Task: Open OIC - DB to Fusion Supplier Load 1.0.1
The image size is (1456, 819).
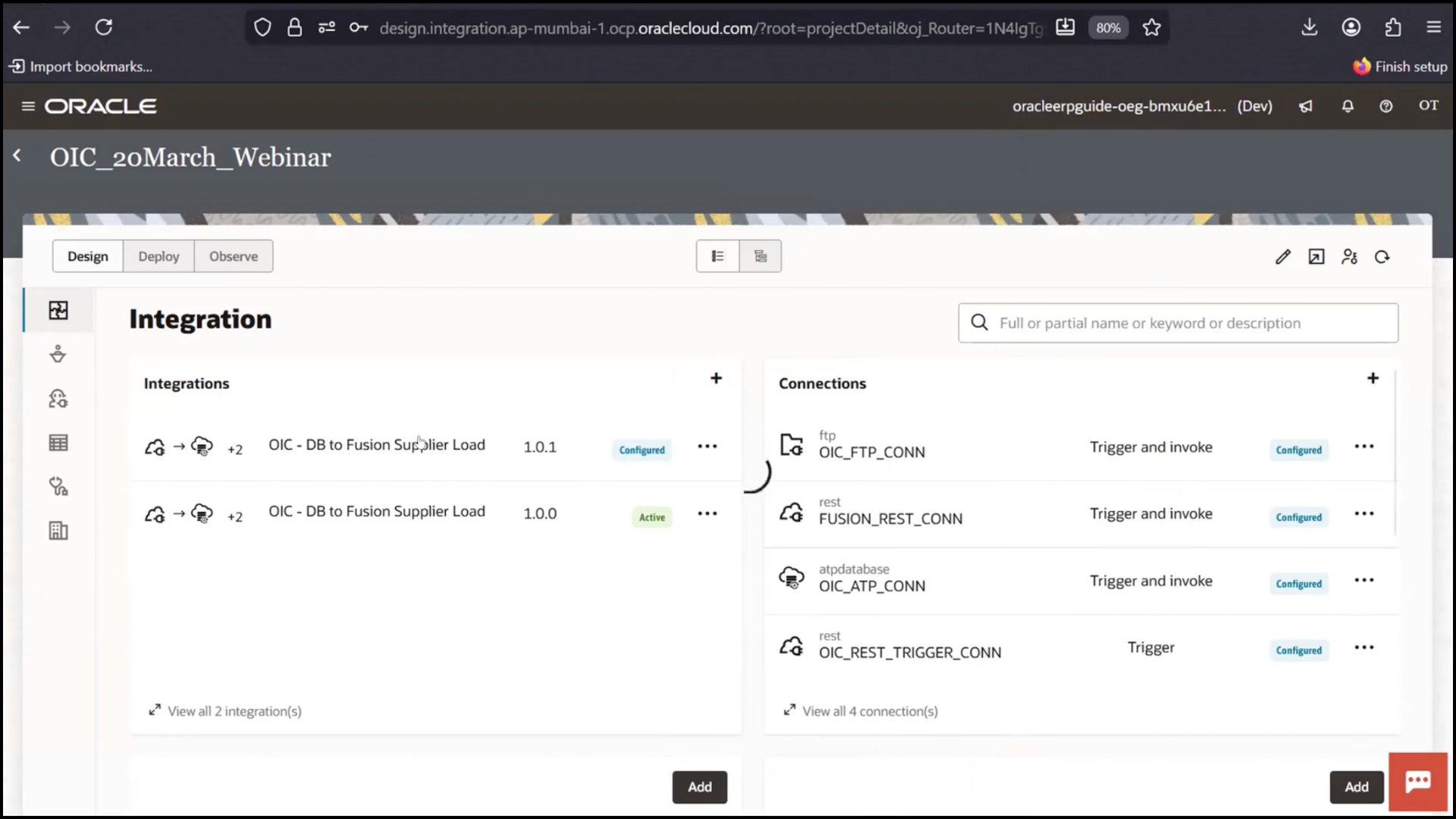Action: click(x=376, y=445)
